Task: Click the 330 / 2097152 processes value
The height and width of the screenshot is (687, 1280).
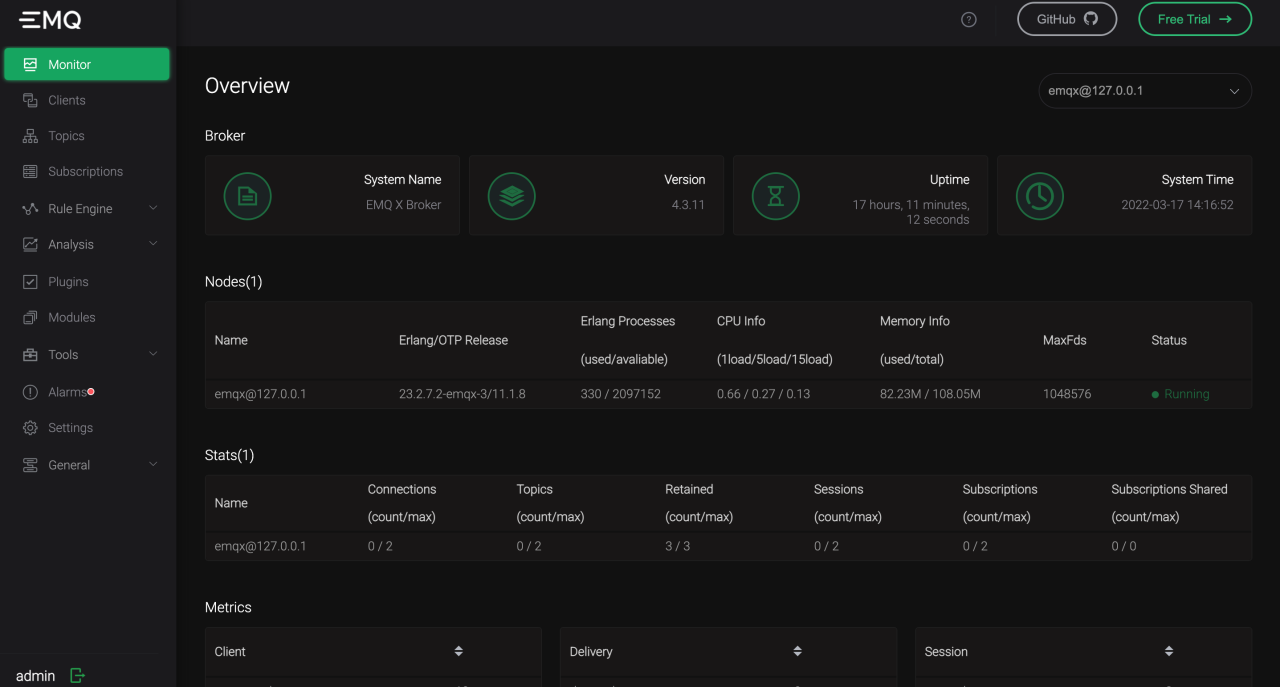Action: click(620, 394)
